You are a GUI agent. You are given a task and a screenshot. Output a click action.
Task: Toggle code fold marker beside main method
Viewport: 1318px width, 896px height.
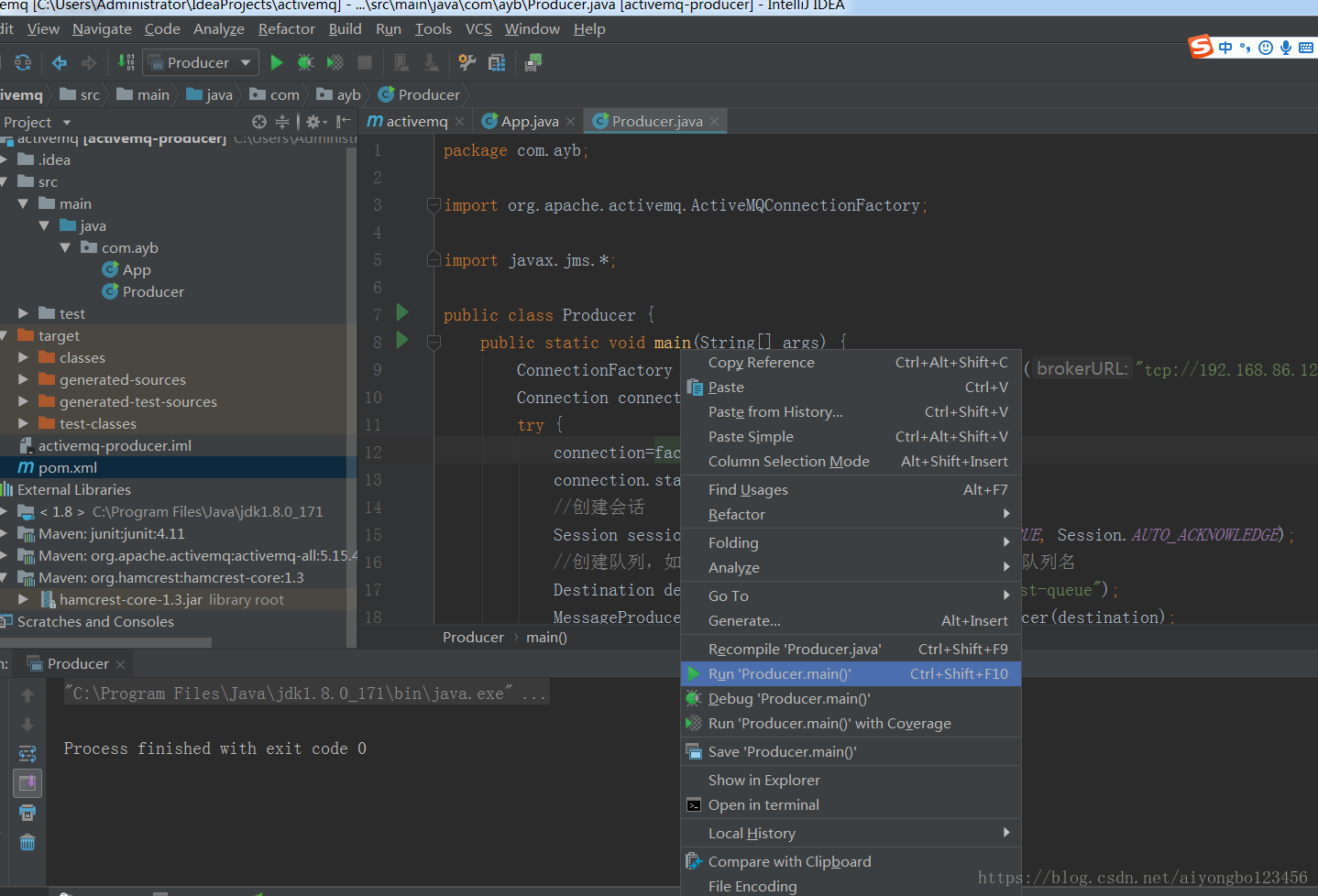[x=434, y=343]
